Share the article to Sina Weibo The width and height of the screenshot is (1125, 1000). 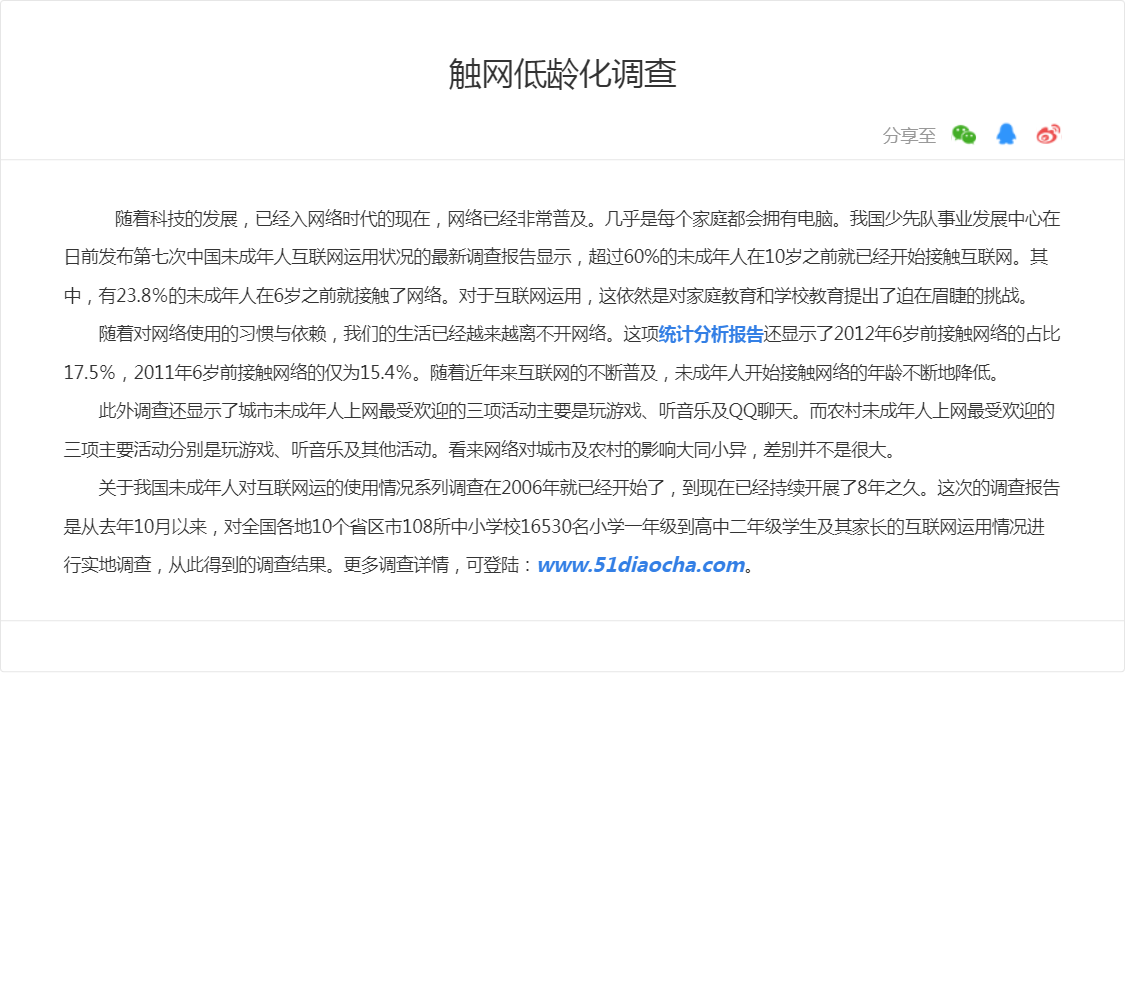point(1048,134)
